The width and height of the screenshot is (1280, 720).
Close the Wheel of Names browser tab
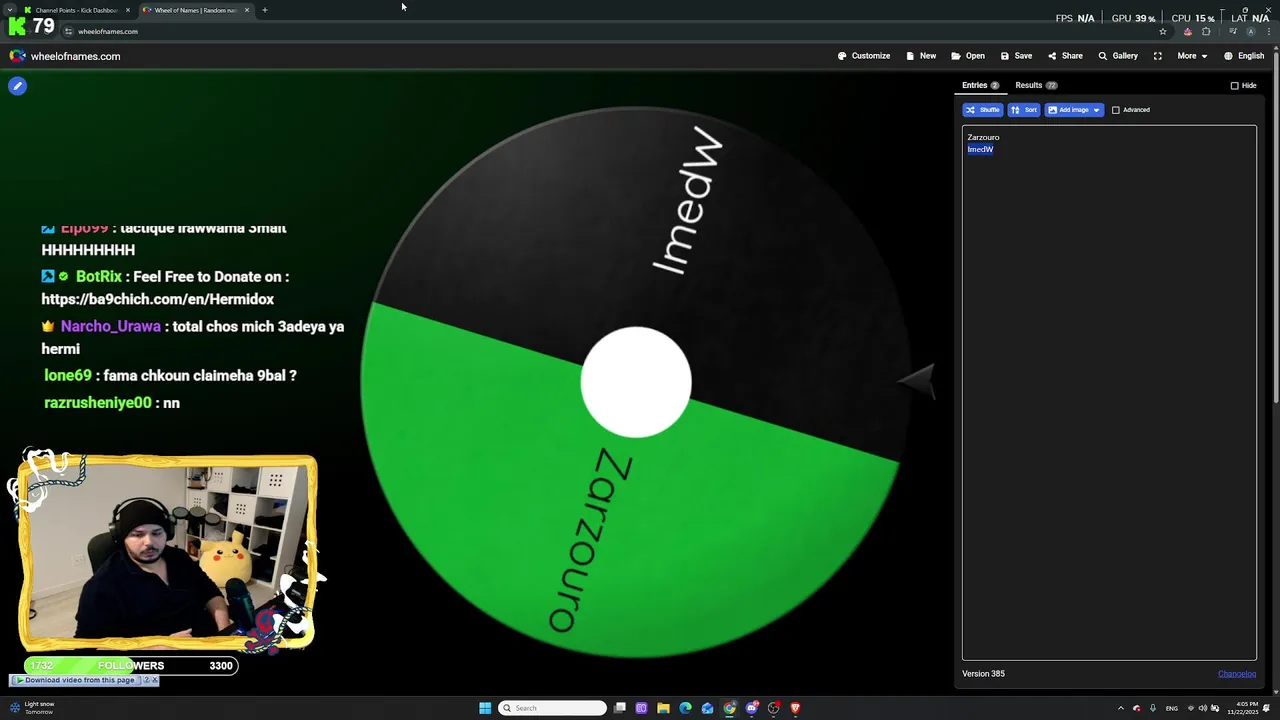(x=246, y=10)
